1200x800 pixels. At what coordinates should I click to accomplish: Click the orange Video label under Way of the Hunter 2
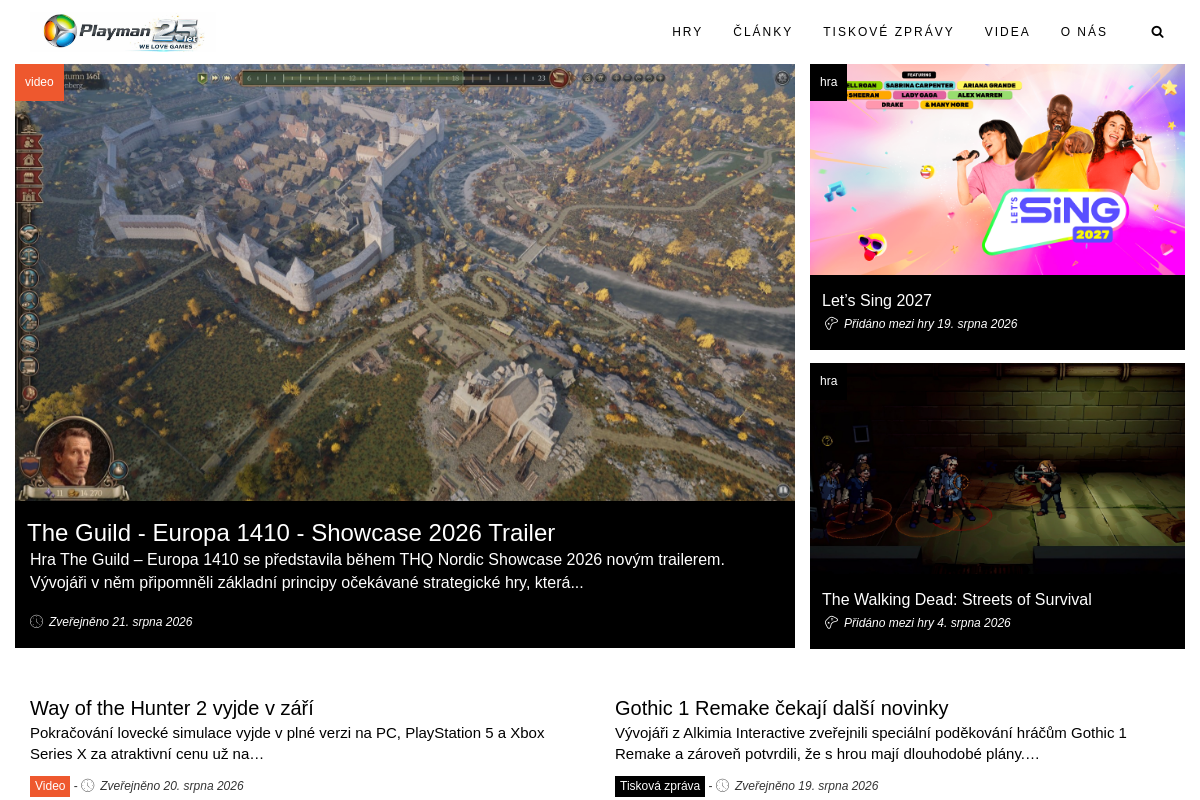click(50, 786)
